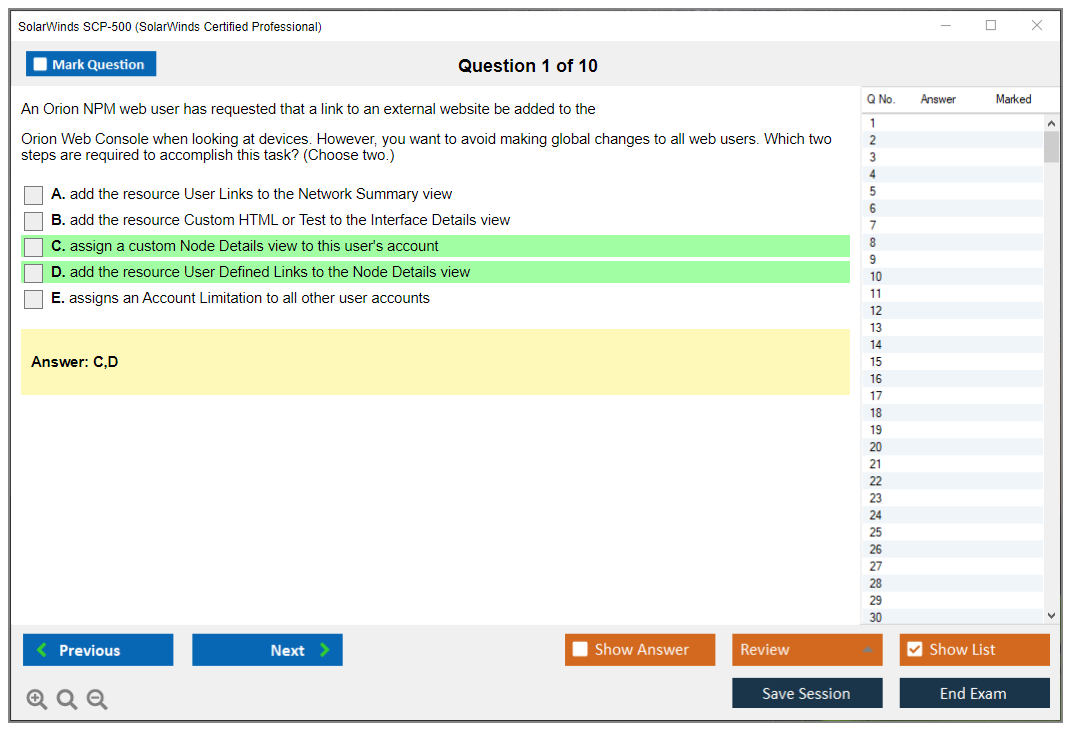
Task: Tick the checkbox for answer A
Action: 34,195
